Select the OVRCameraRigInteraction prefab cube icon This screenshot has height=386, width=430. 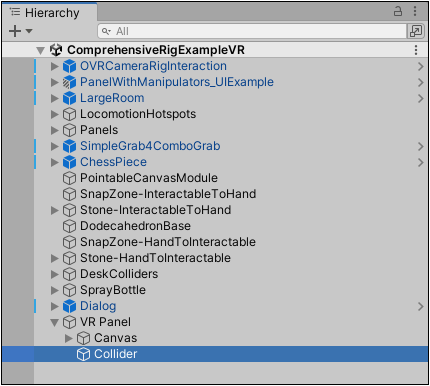click(69, 66)
